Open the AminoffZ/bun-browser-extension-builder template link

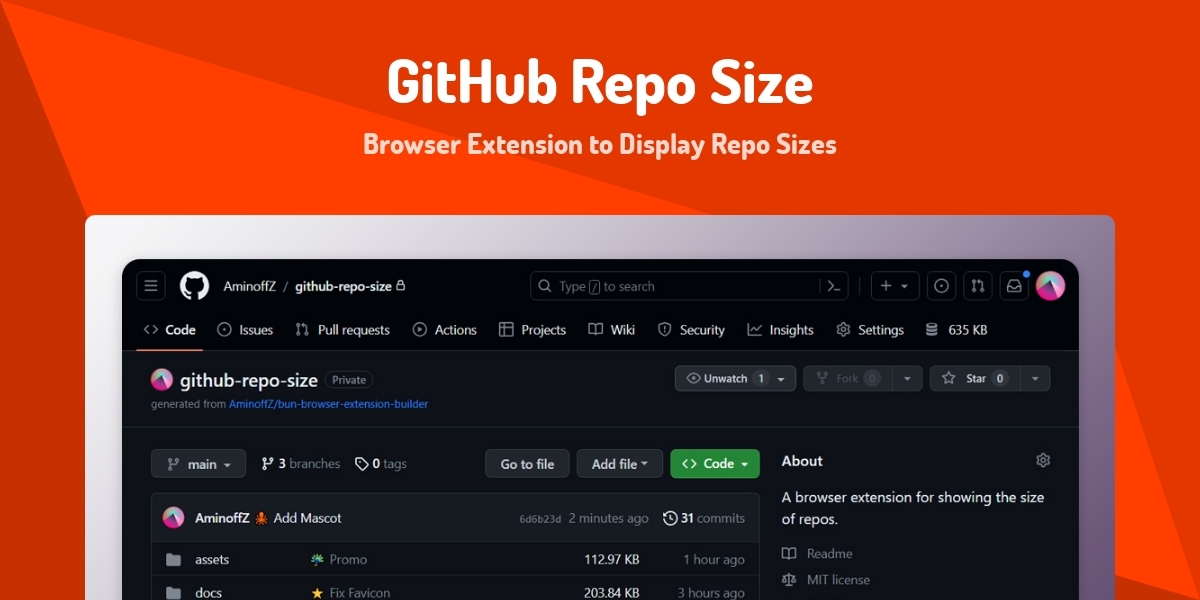[x=328, y=404]
